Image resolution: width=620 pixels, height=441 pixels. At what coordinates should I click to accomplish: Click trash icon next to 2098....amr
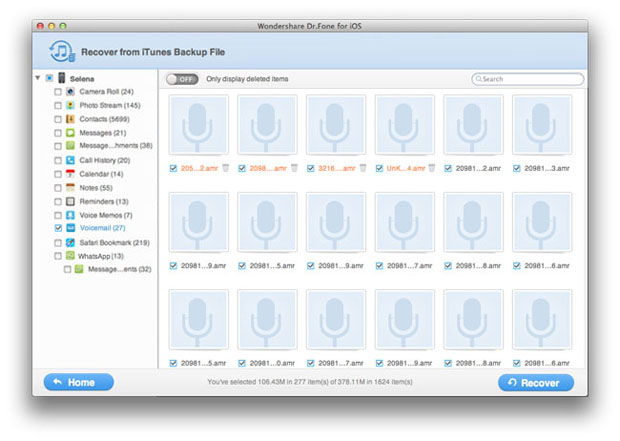coord(294,168)
